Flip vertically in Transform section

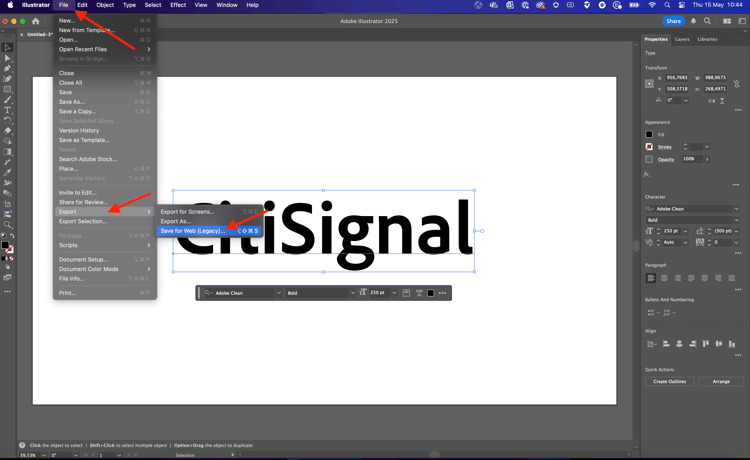pos(722,101)
